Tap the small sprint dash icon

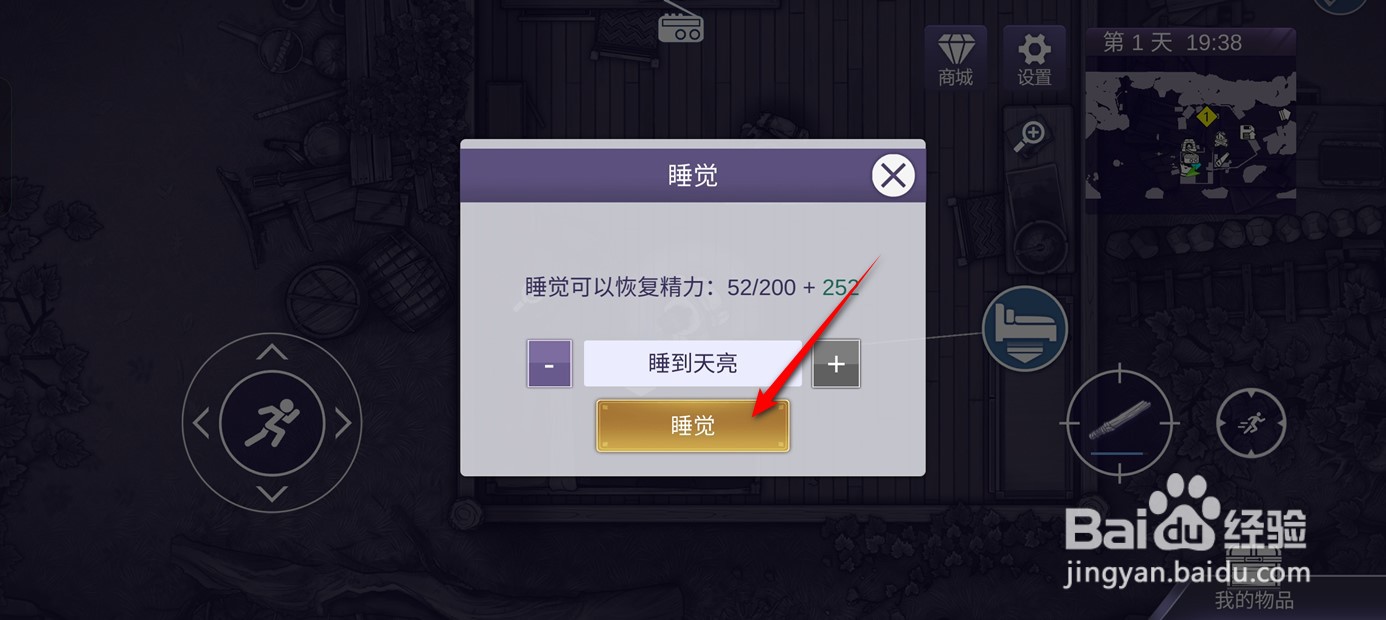(1251, 423)
